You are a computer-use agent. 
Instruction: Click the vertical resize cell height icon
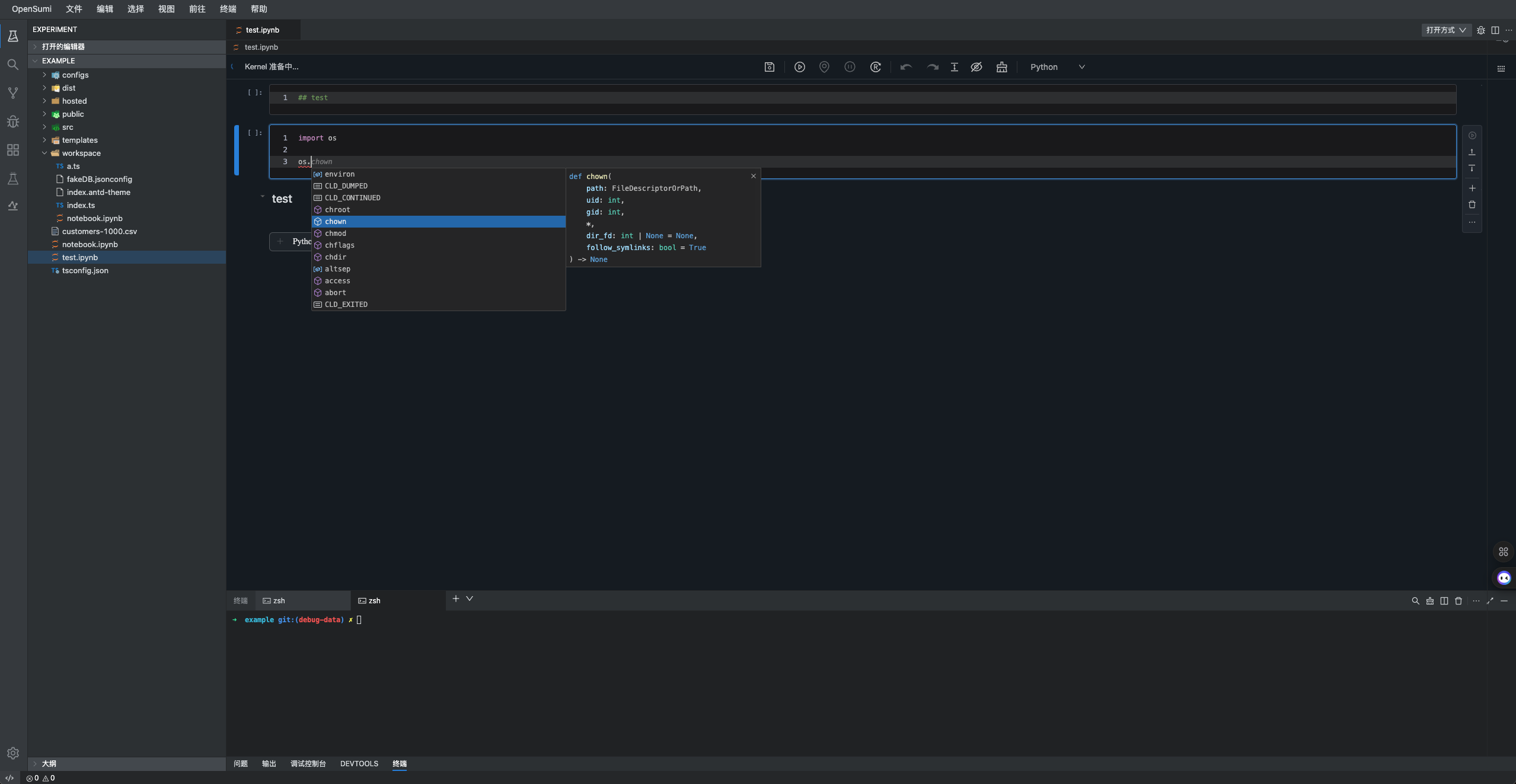click(955, 67)
